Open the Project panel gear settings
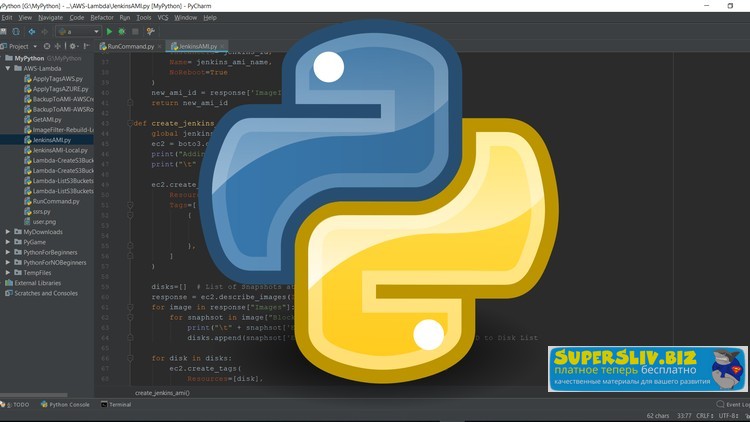Image resolution: width=750 pixels, height=422 pixels. point(73,46)
